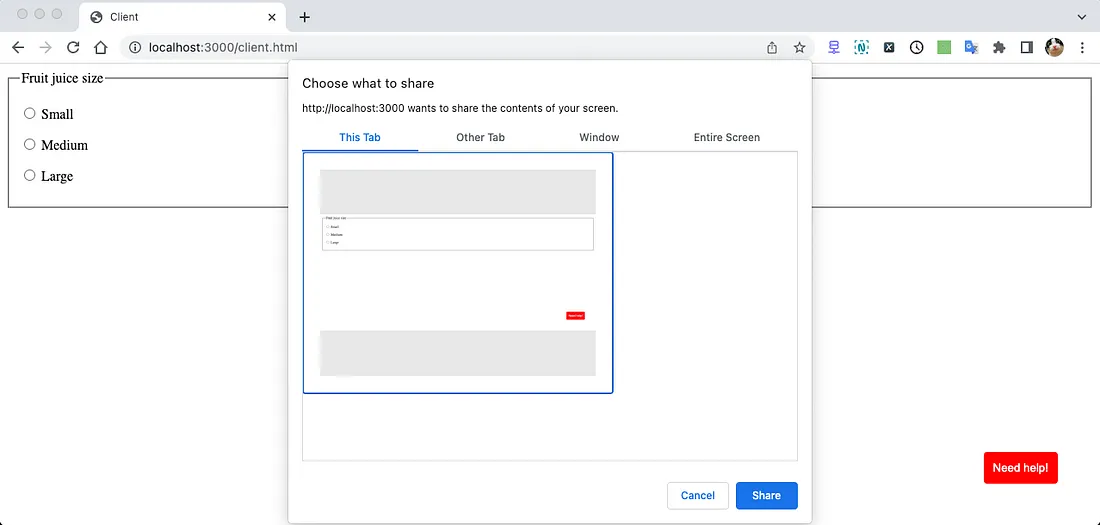This screenshot has width=1100, height=525.
Task: Select the Medium juice size option
Action: click(30, 145)
